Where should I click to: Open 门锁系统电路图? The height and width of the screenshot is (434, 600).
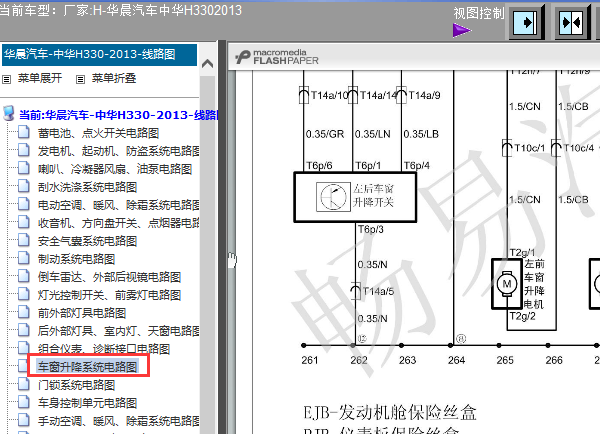(x=76, y=385)
